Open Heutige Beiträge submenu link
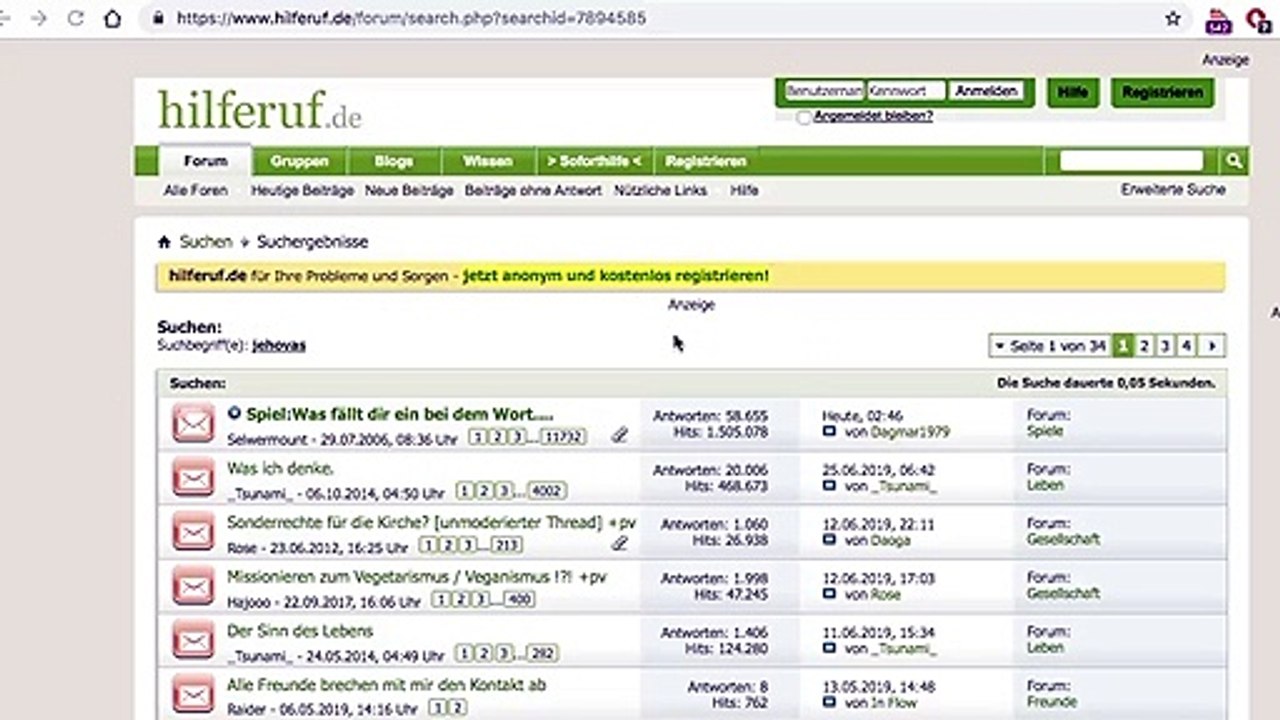Screen dimensions: 1280x720 pos(302,190)
